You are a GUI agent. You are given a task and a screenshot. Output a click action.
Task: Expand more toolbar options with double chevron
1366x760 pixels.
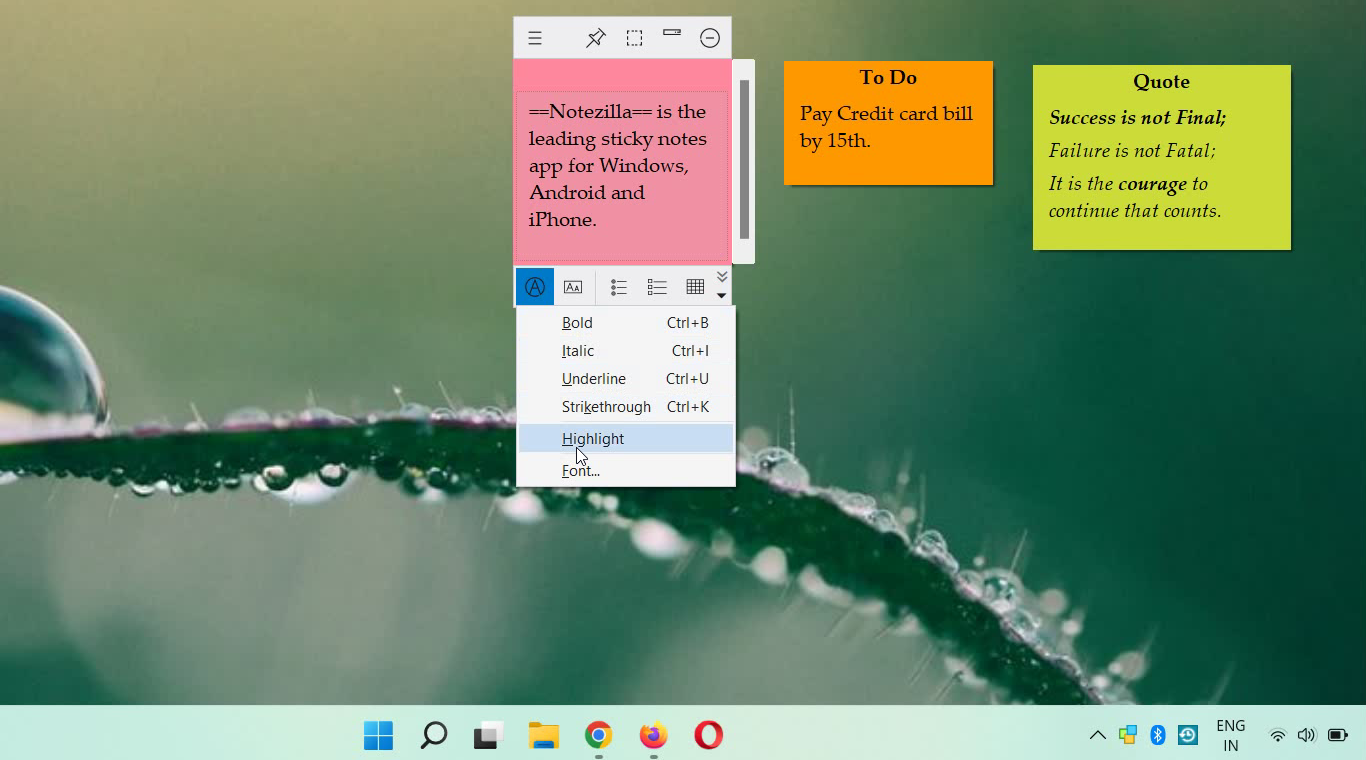coord(722,277)
